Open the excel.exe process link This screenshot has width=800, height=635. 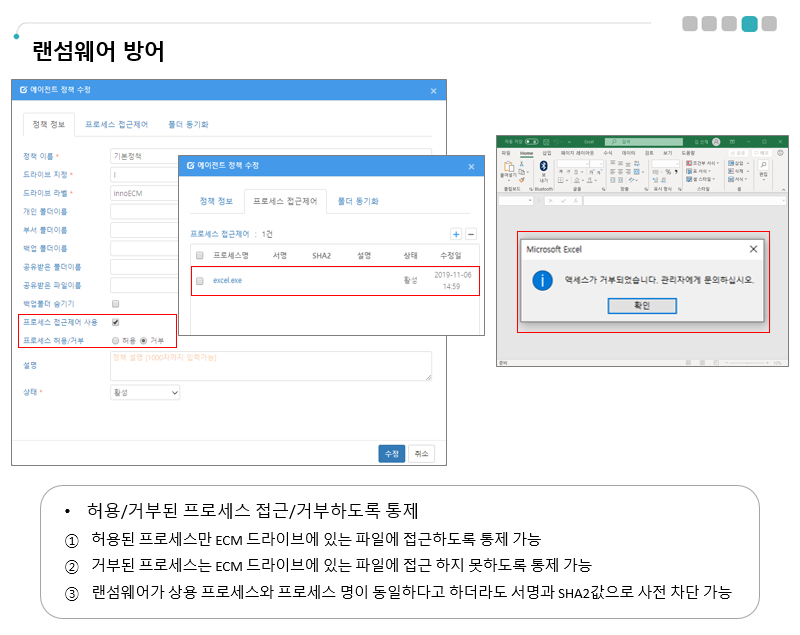[x=227, y=281]
